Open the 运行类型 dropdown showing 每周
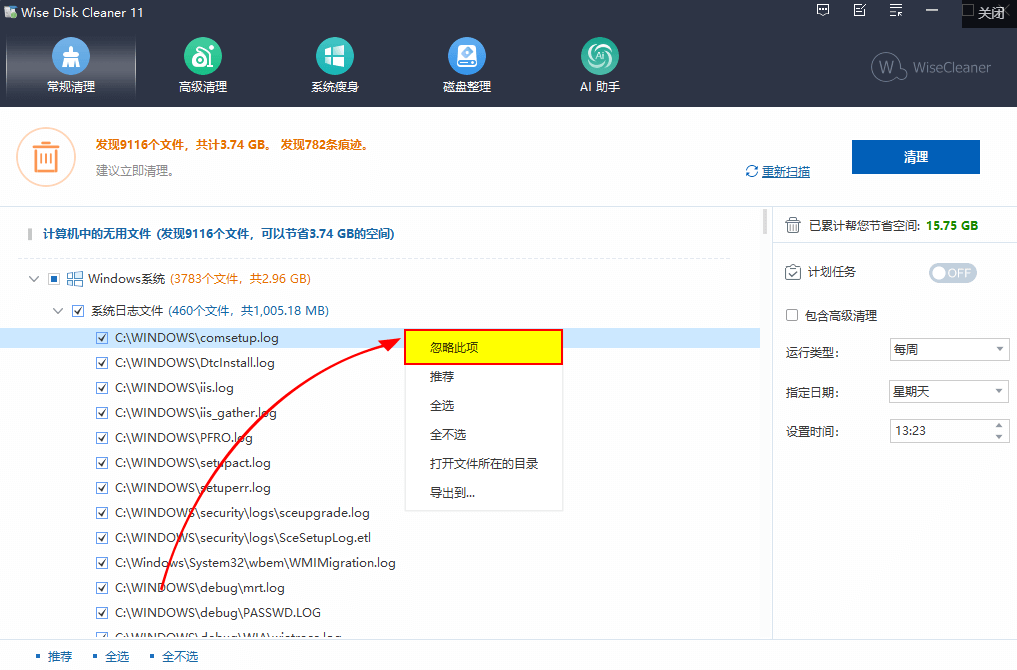 (x=949, y=350)
